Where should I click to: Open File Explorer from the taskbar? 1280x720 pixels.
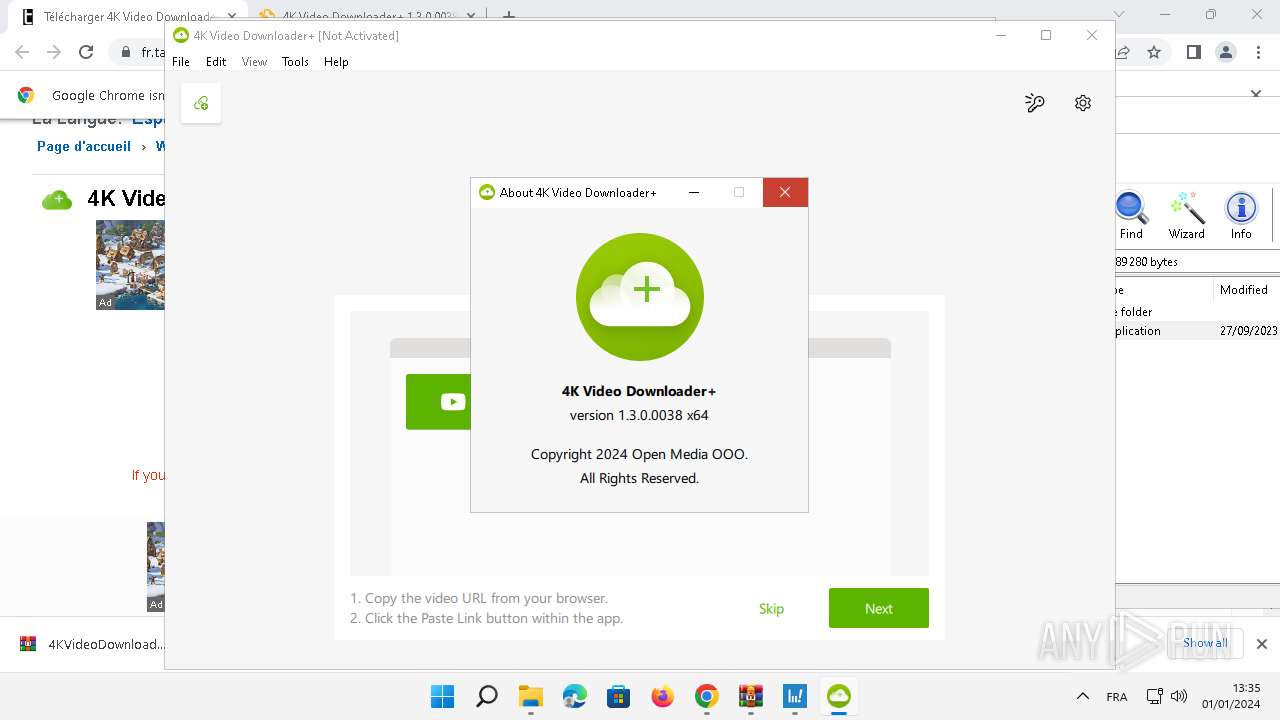[531, 696]
